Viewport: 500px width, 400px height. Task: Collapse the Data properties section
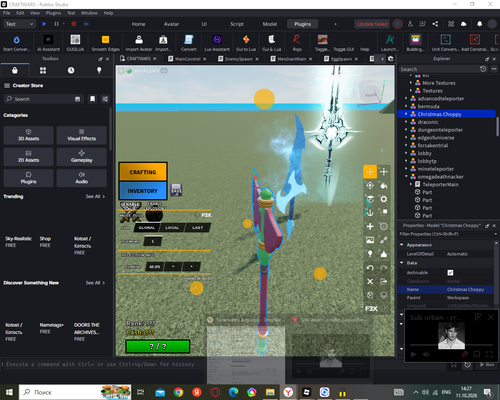401,263
